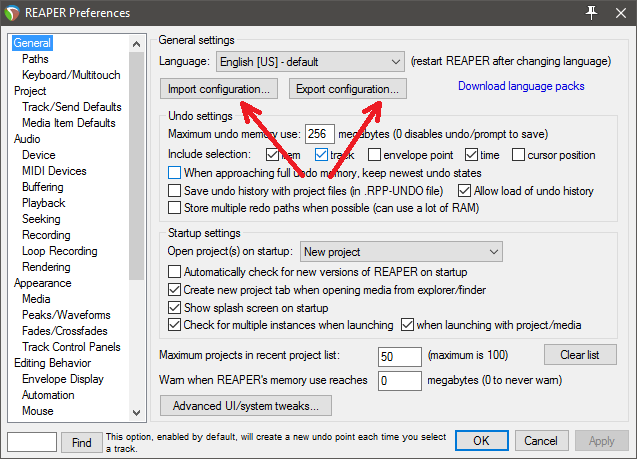This screenshot has height=459, width=637.
Task: Pin the Preferences window with pushpin icon
Action: pos(592,13)
